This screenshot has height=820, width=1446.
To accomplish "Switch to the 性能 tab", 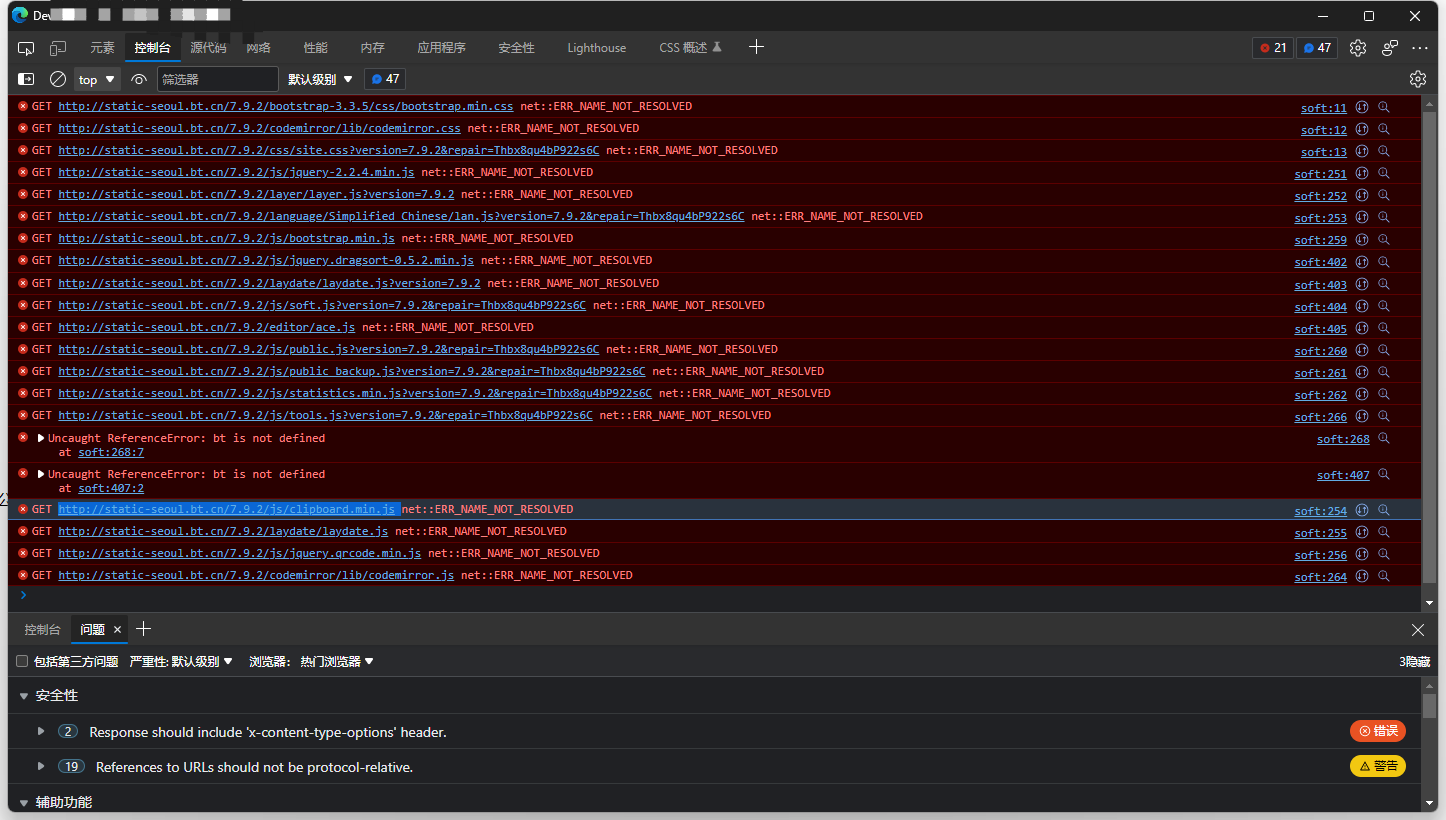I will [x=315, y=48].
